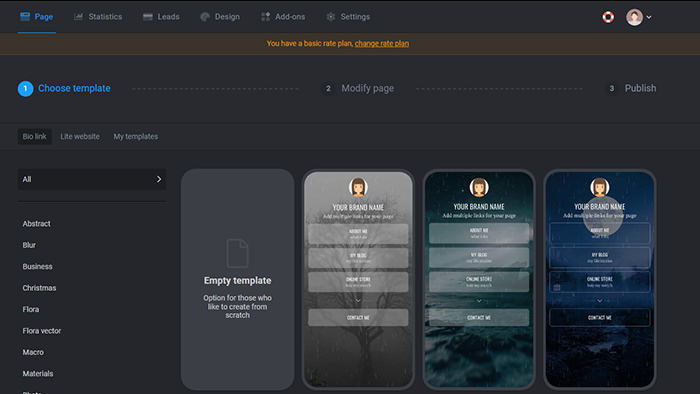This screenshot has width=700, height=394.
Task: Filter templates by Blur
Action: [29, 245]
